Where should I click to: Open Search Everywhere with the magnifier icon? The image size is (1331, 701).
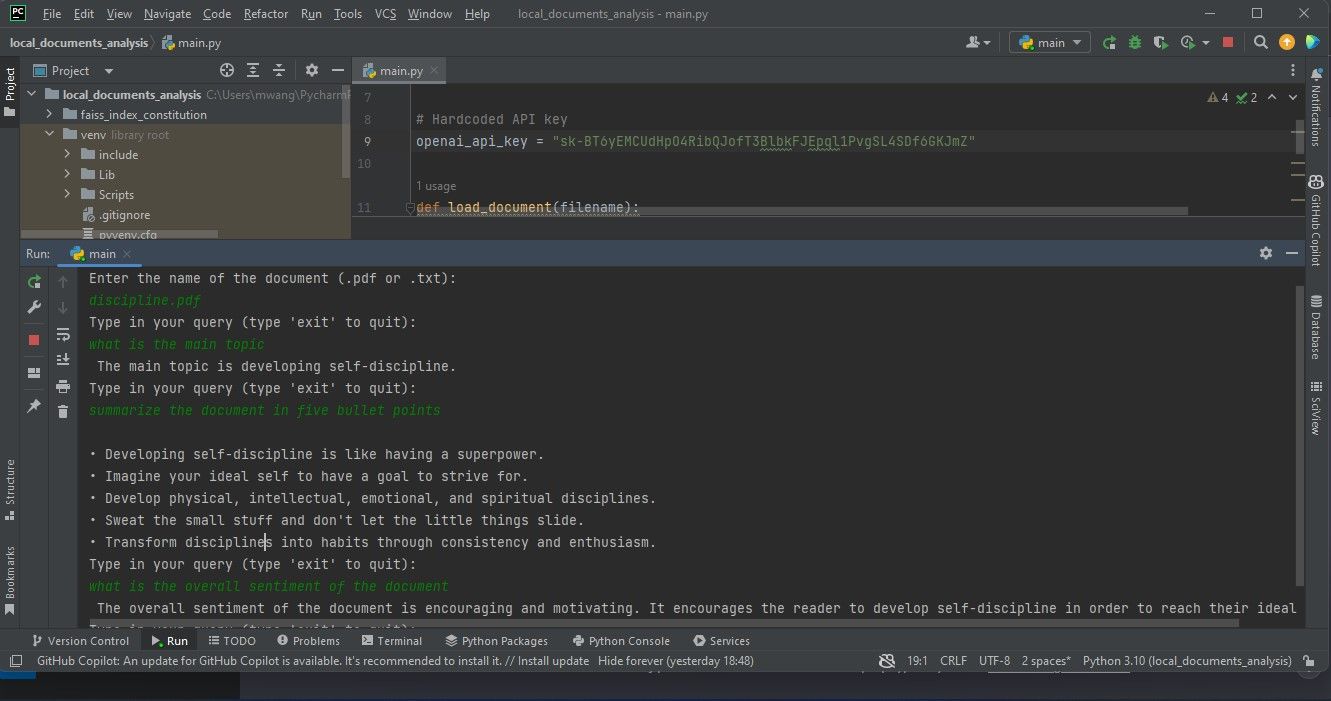(x=1260, y=43)
